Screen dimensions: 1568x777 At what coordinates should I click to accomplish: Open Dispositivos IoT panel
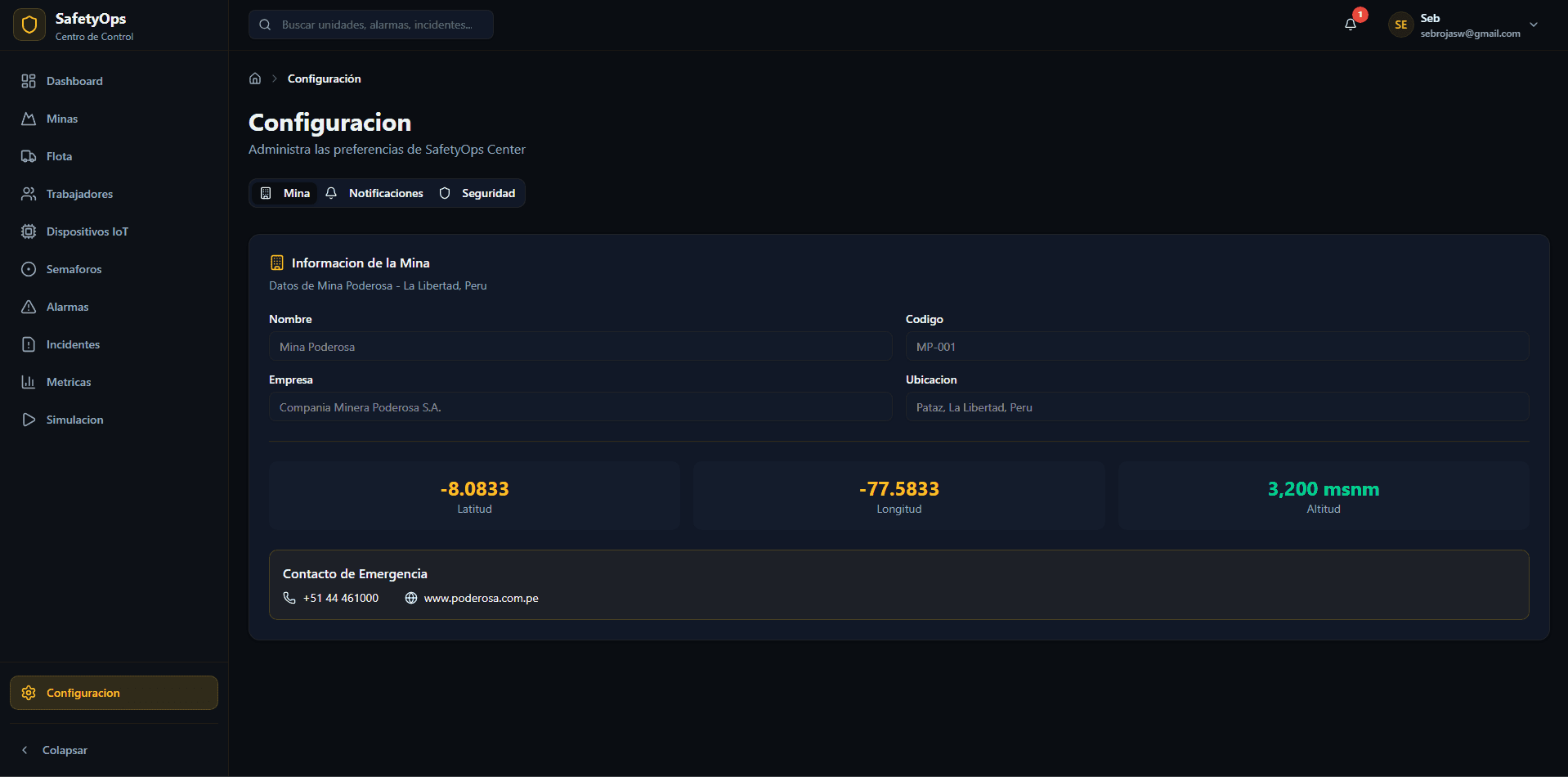[29, 231]
